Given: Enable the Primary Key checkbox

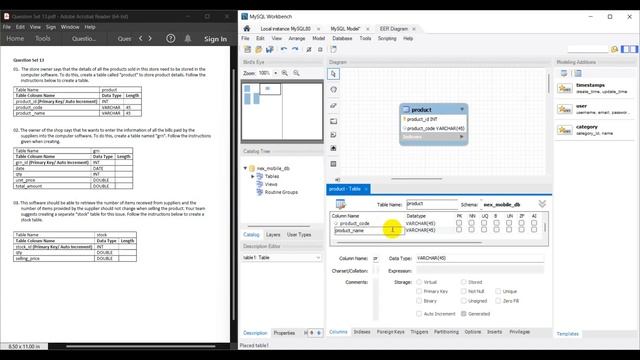Looking at the screenshot, I should (x=419, y=291).
